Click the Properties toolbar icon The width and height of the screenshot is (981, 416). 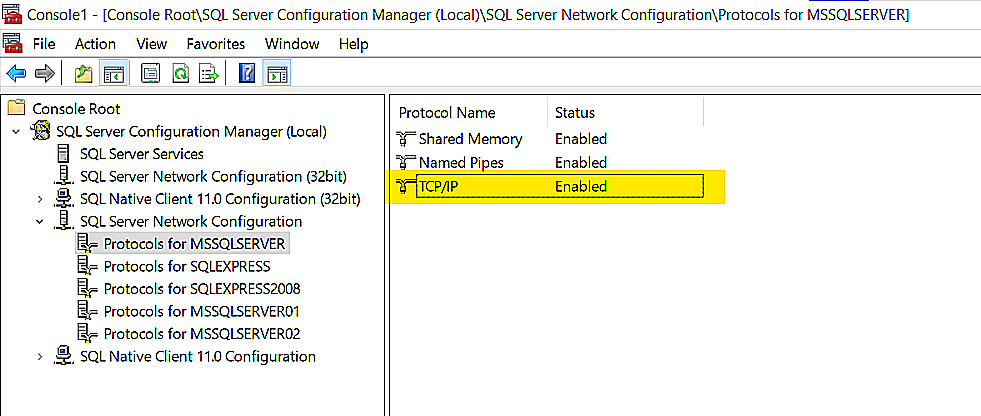pyautogui.click(x=151, y=74)
